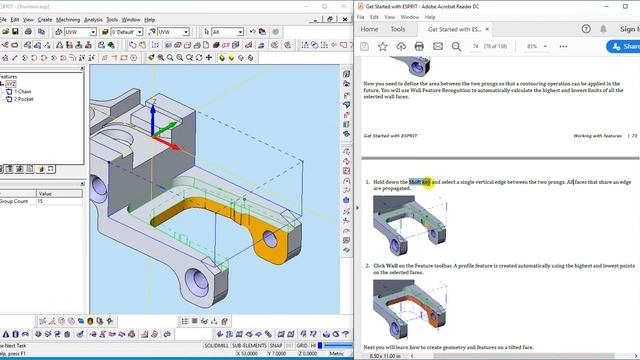This screenshot has height=360, width=640.
Task: Bookmark document with star icon
Action: click(x=382, y=47)
